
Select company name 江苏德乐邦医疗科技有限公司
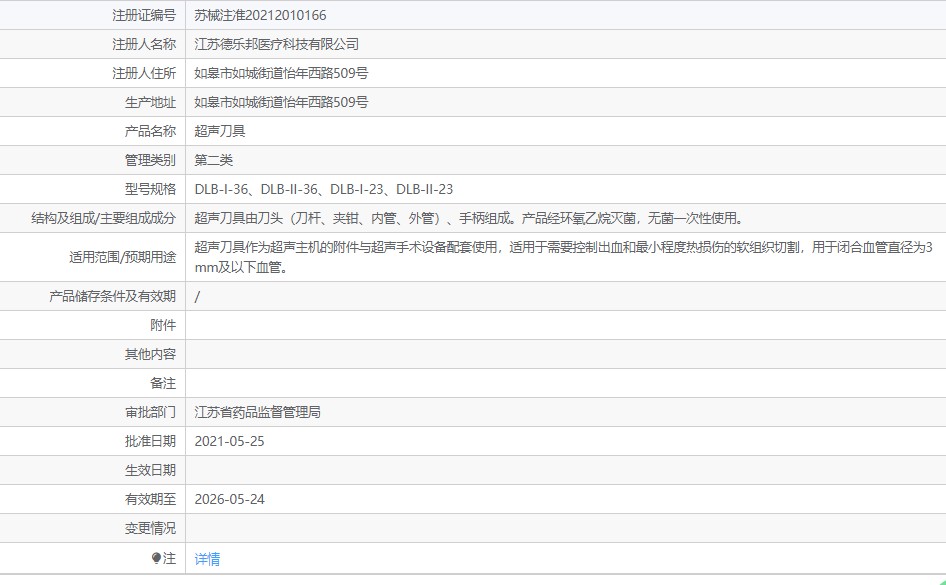(276, 44)
